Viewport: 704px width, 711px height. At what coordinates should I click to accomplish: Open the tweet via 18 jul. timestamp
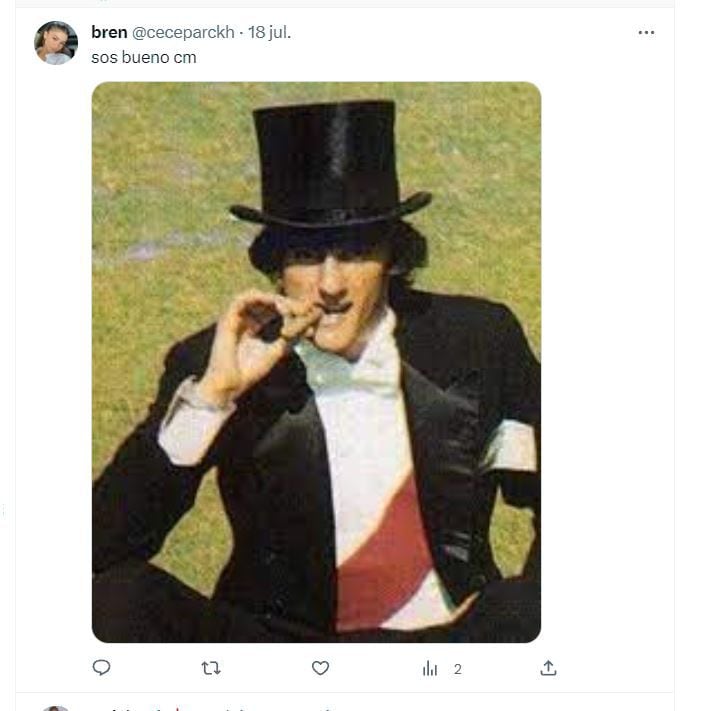[x=269, y=32]
